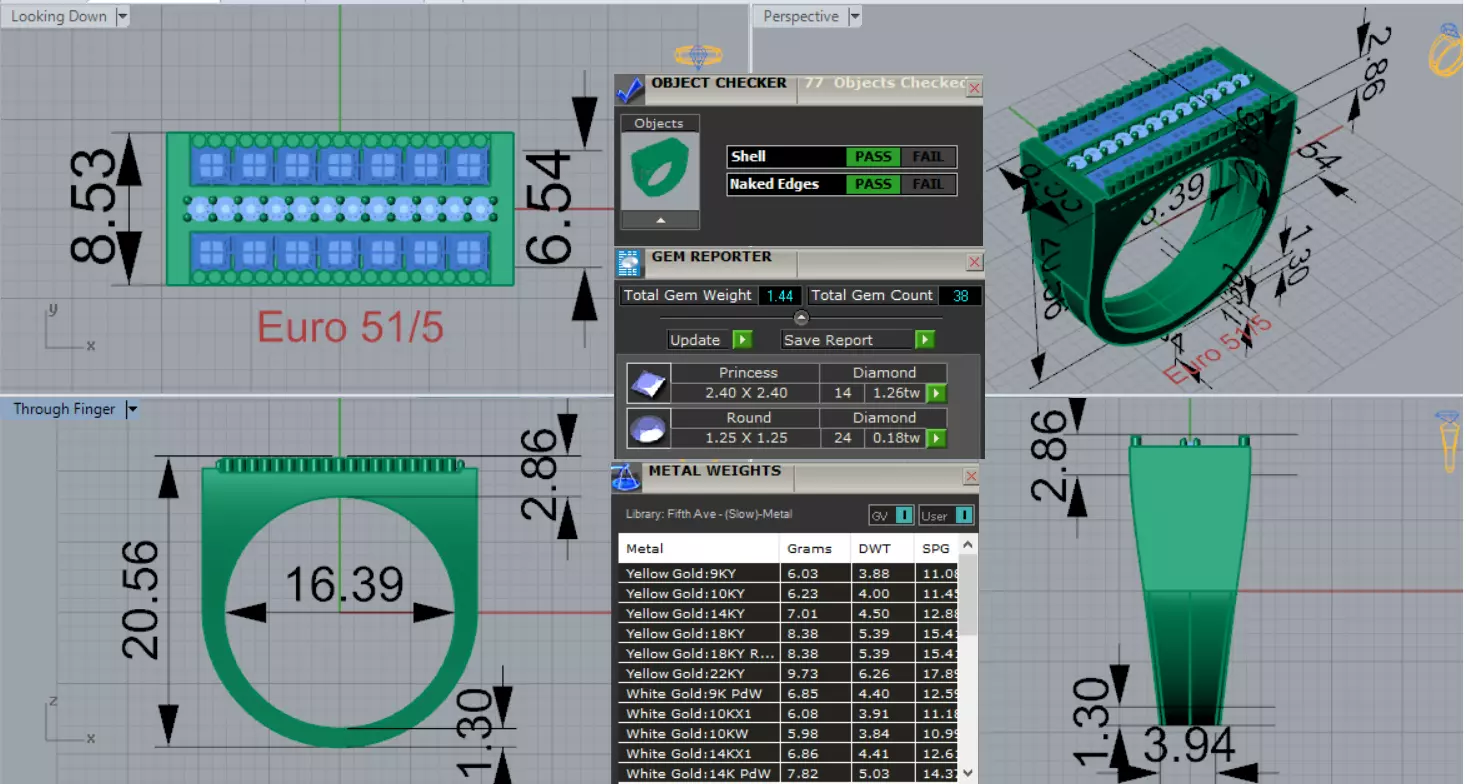Screen dimensions: 1466x784
Task: Click green arrow on the 1.26tw row
Action: tap(936, 393)
